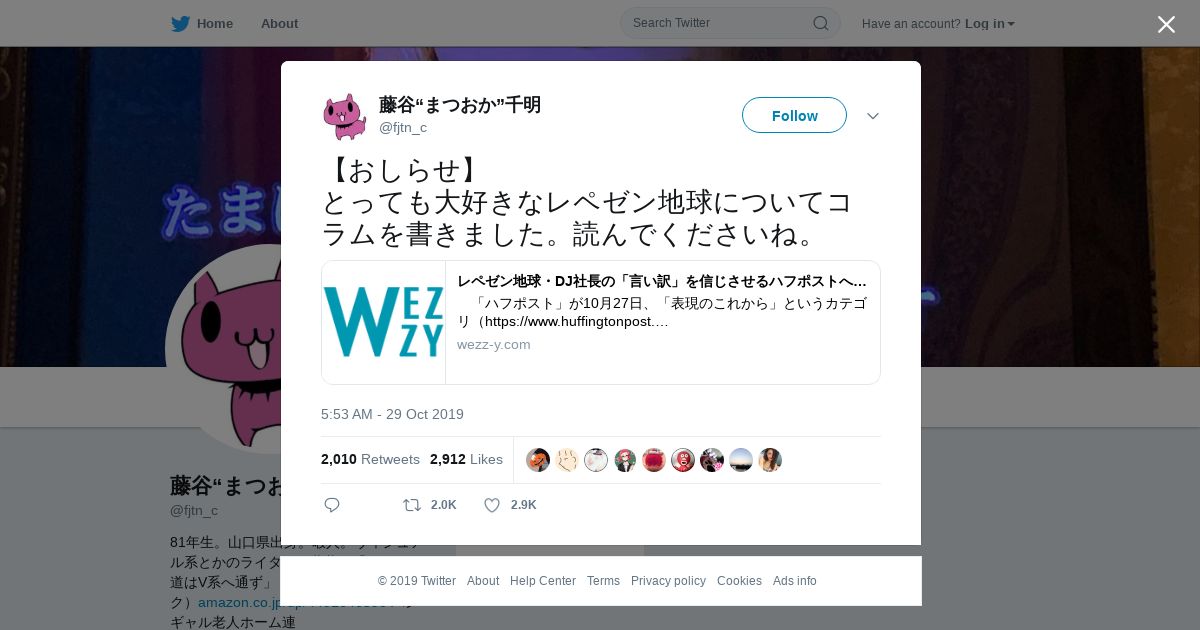The height and width of the screenshot is (630, 1200).
Task: Open the Log in dropdown
Action: tap(990, 23)
